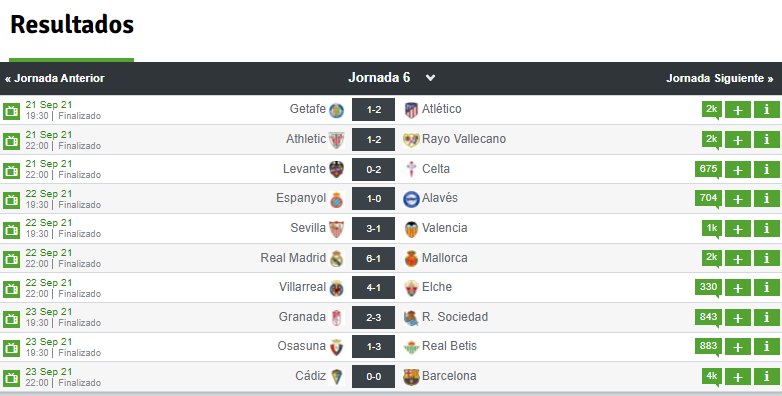Open the 4k comments bubble for Cádiz-Barcelona

(712, 377)
